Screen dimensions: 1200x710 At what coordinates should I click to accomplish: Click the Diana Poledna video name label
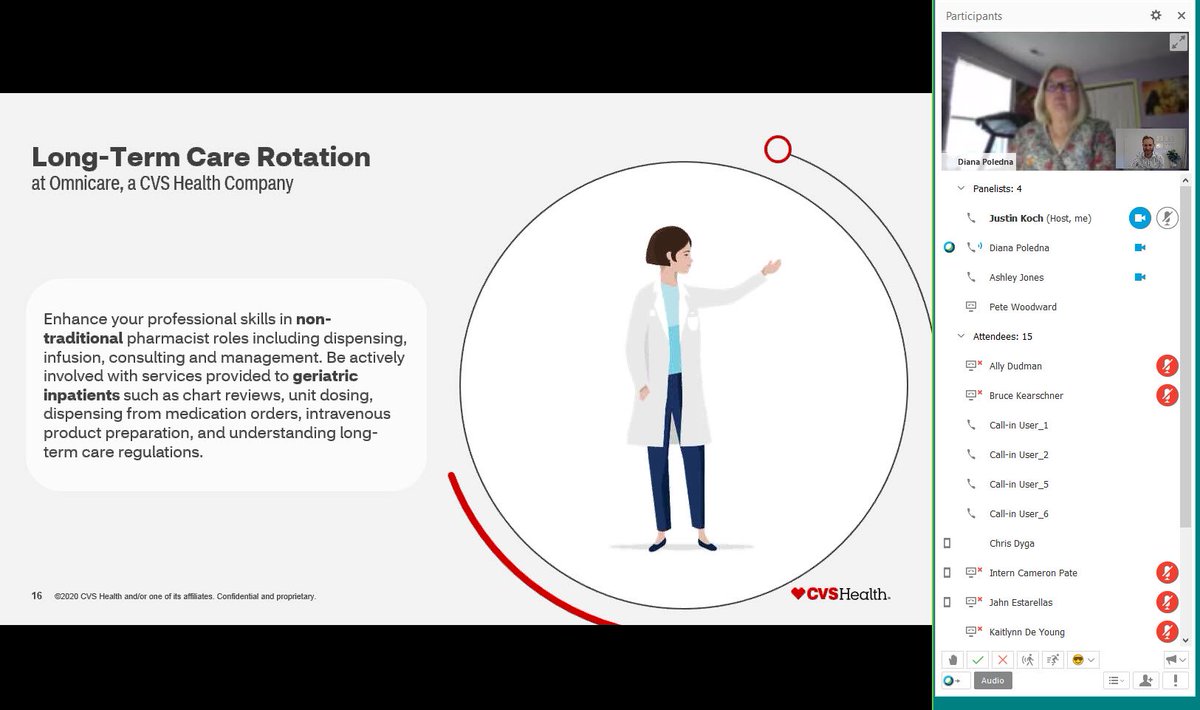tap(984, 161)
